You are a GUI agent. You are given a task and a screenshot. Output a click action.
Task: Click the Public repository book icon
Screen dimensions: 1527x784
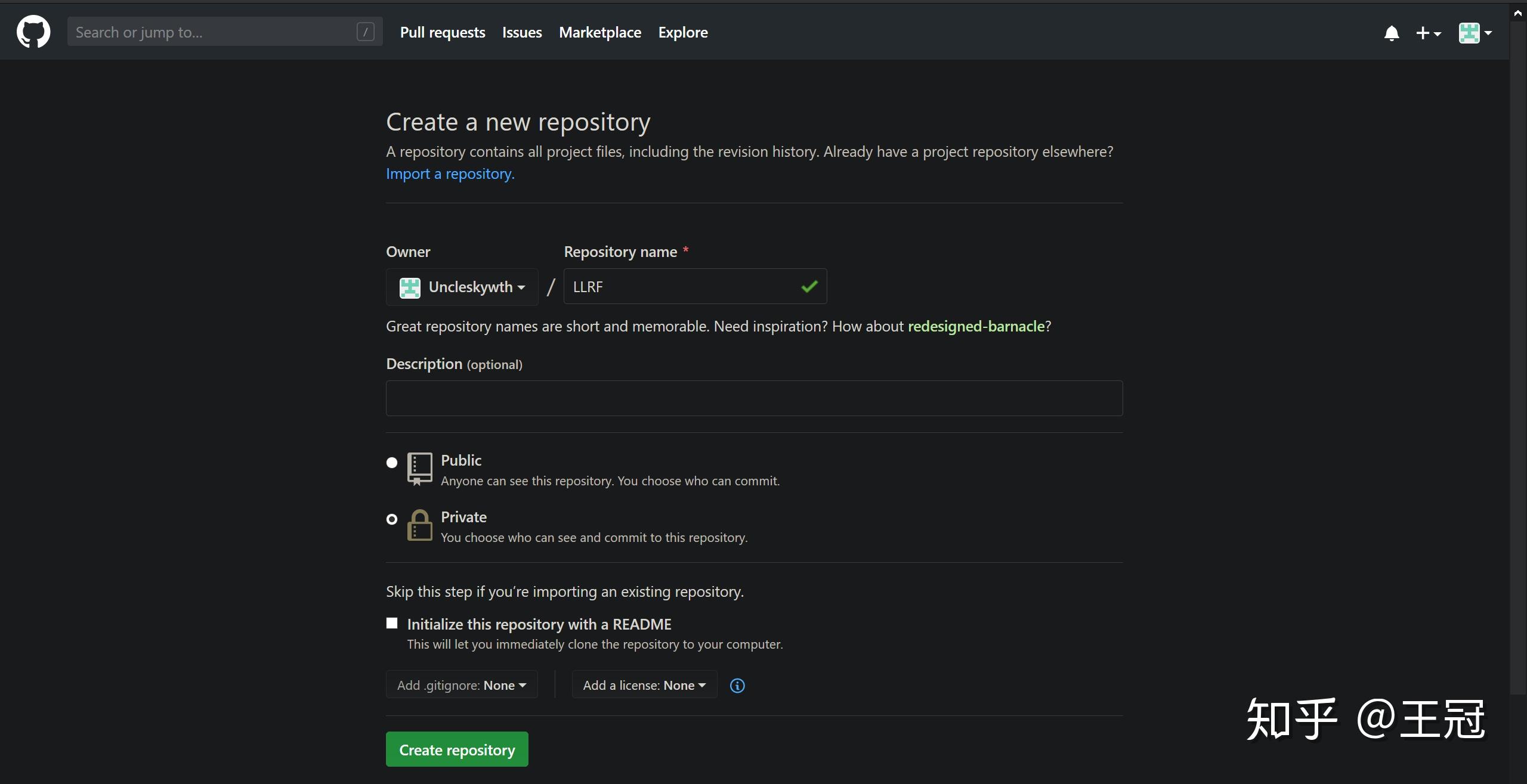pyautogui.click(x=419, y=469)
